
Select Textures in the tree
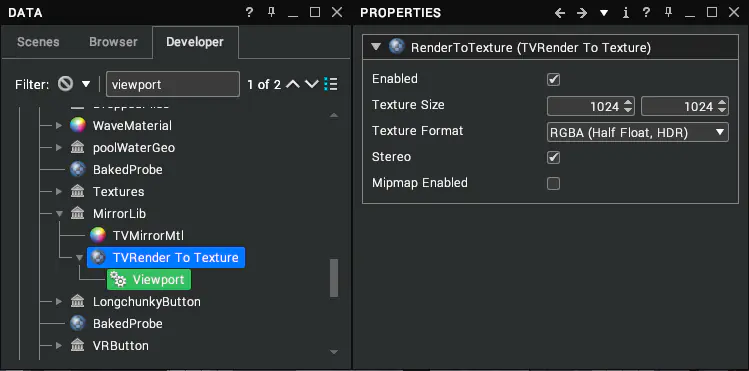[x=118, y=192]
